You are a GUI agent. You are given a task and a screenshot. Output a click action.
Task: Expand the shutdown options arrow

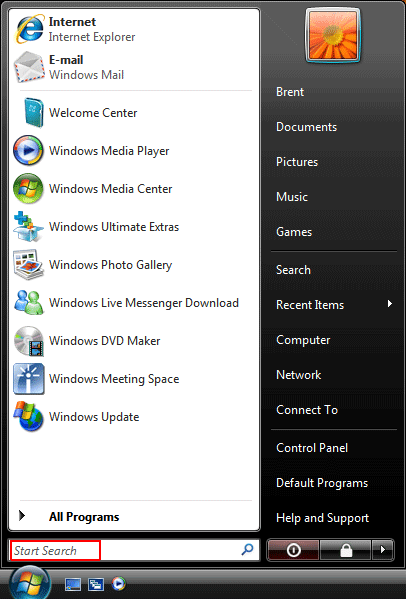(x=382, y=550)
